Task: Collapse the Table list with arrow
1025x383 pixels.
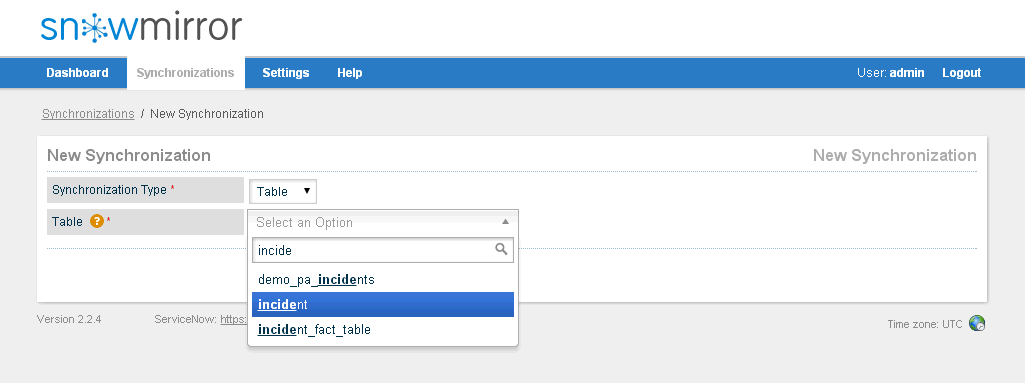Action: click(505, 222)
